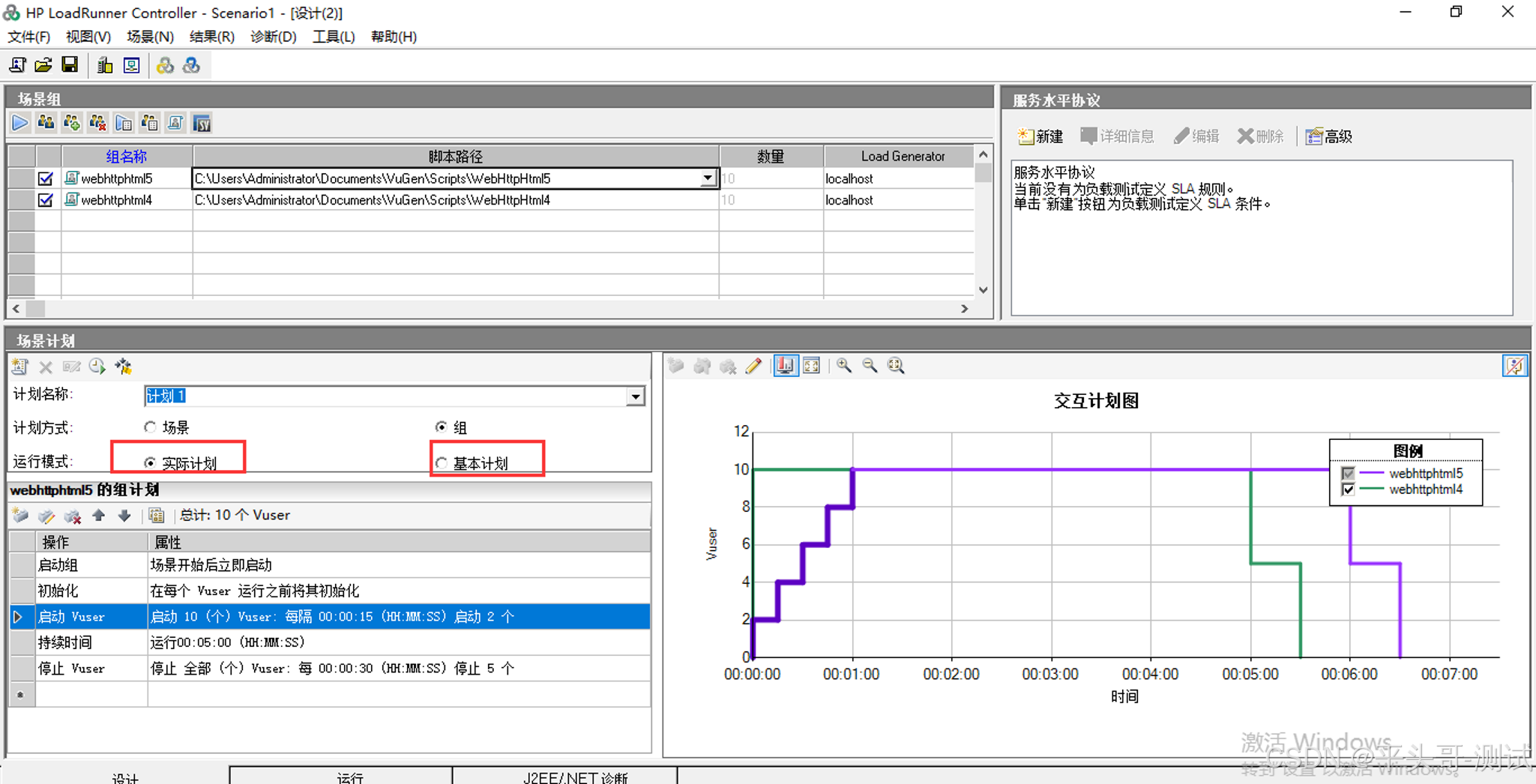1536x784 pixels.
Task: Switch to the 运行 tab
Action: (x=341, y=777)
